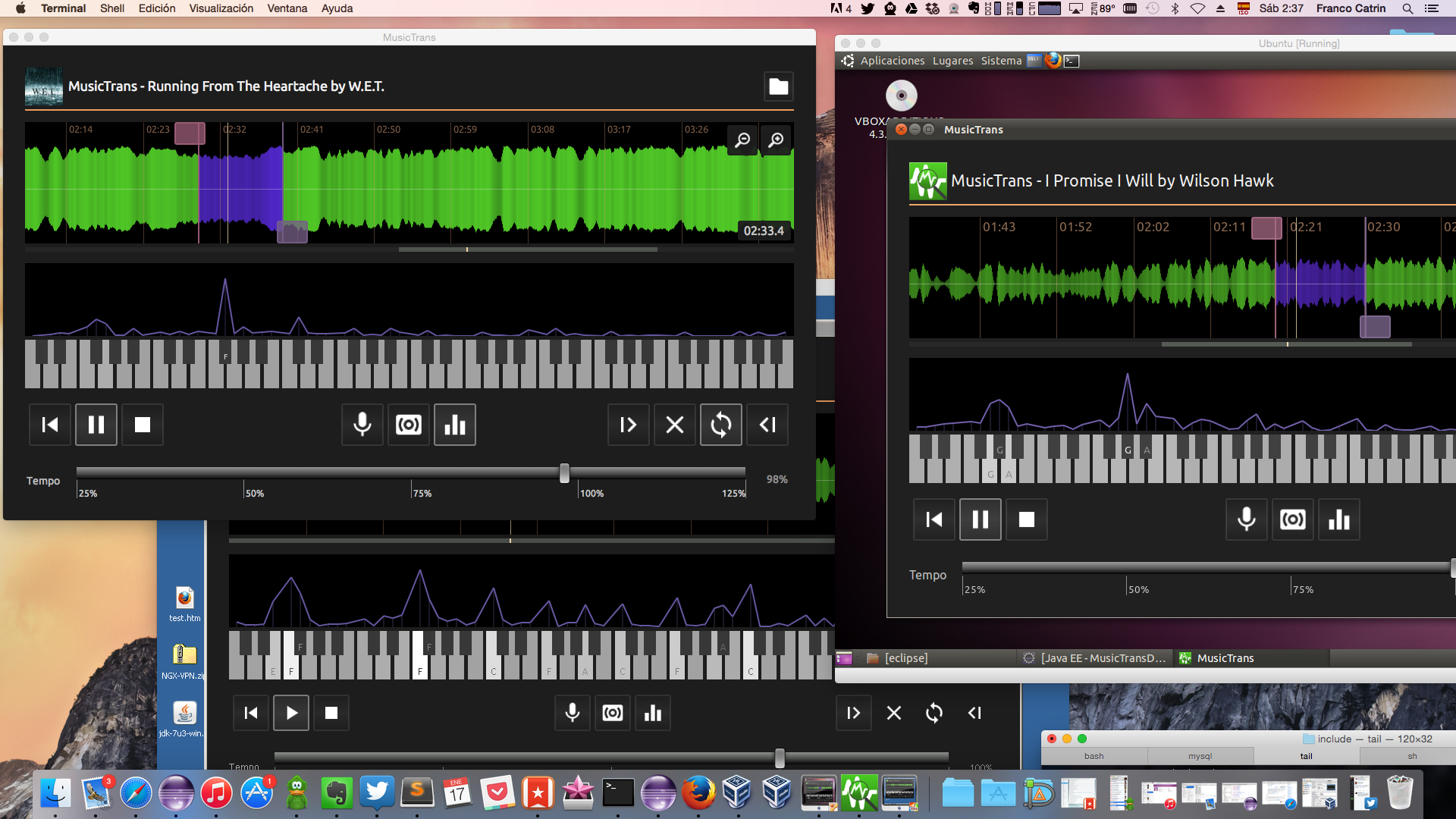Open MusicTrans from the macOS Dock
The width and height of the screenshot is (1456, 819).
pos(858,793)
